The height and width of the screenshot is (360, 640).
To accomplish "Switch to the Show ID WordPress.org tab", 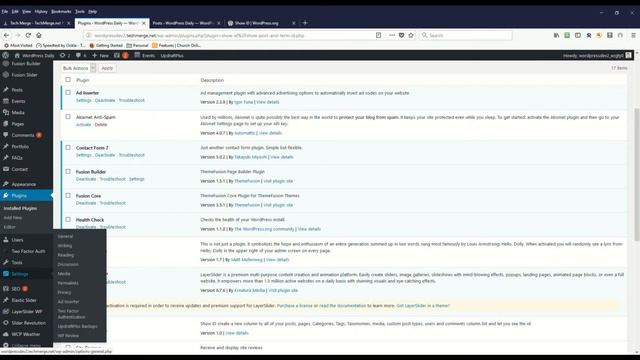I will point(261,23).
